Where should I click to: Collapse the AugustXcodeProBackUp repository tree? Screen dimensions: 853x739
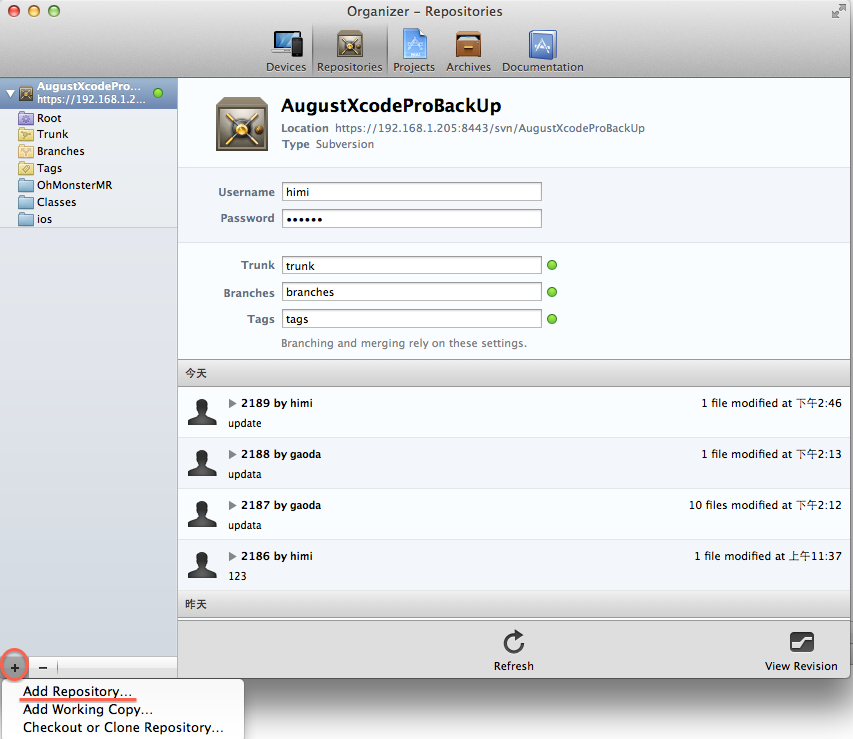(10, 93)
